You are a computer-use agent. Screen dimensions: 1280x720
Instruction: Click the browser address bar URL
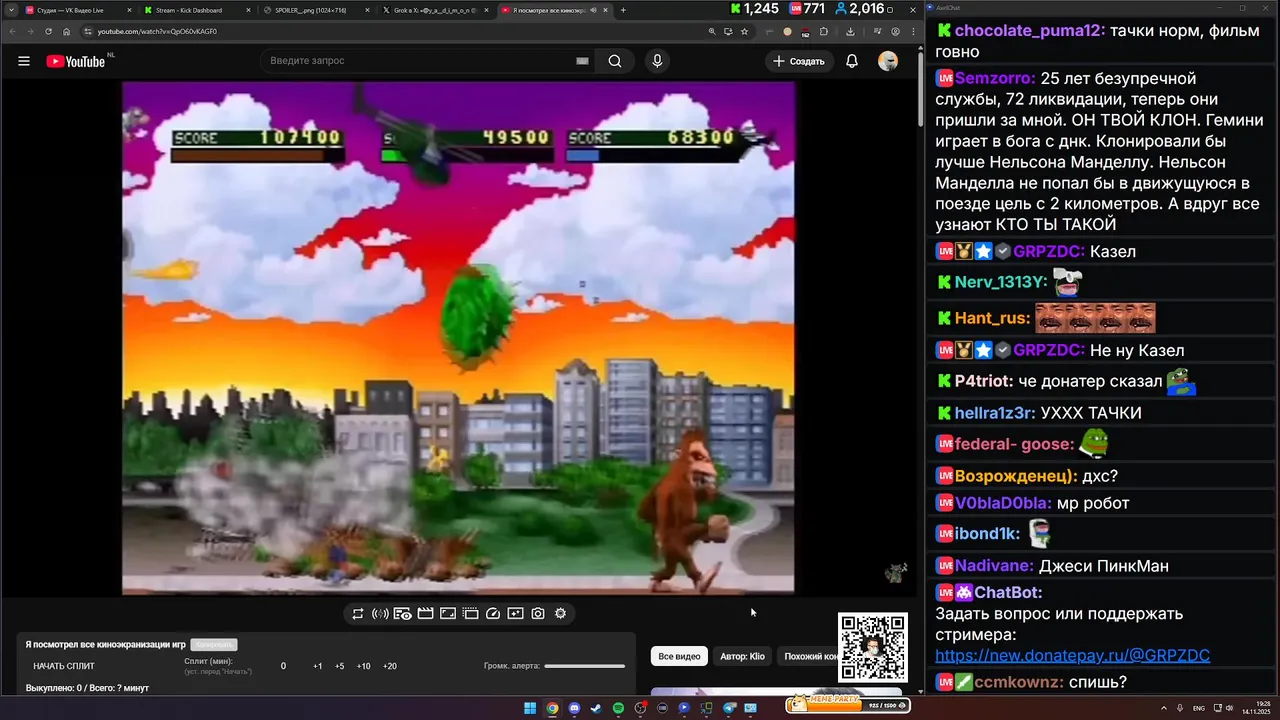point(157,31)
